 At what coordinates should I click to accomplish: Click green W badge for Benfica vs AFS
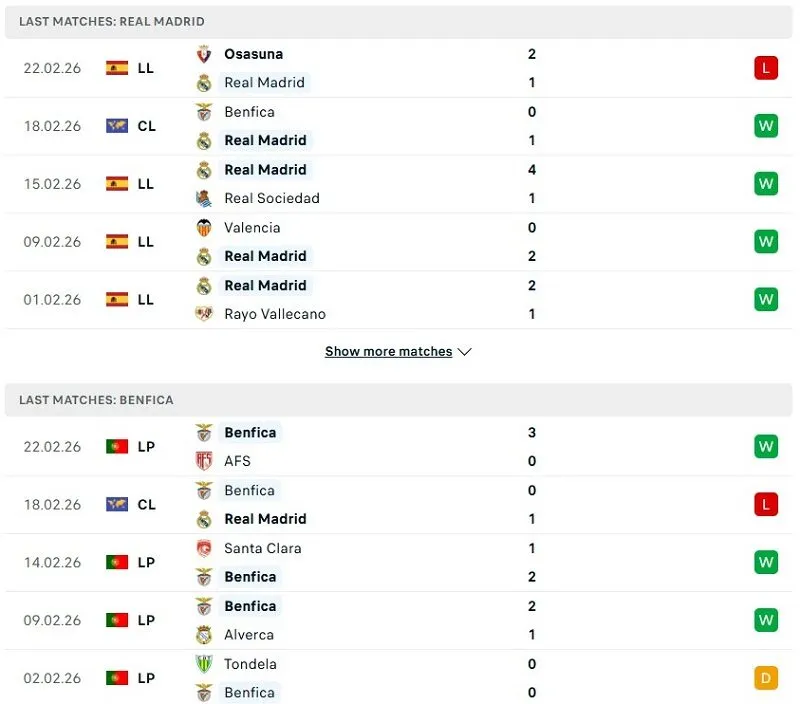coord(766,446)
